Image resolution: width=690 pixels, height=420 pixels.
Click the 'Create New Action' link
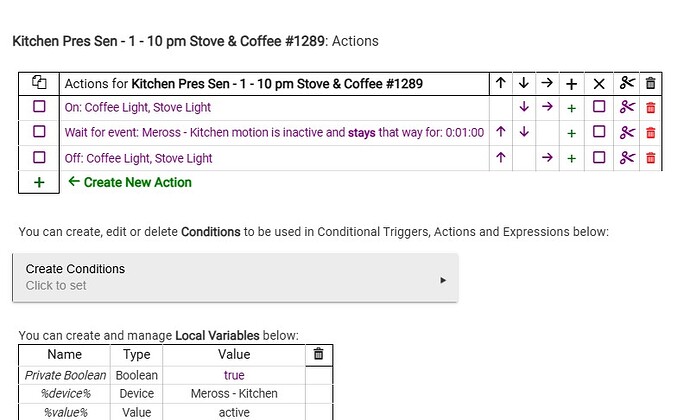(137, 183)
